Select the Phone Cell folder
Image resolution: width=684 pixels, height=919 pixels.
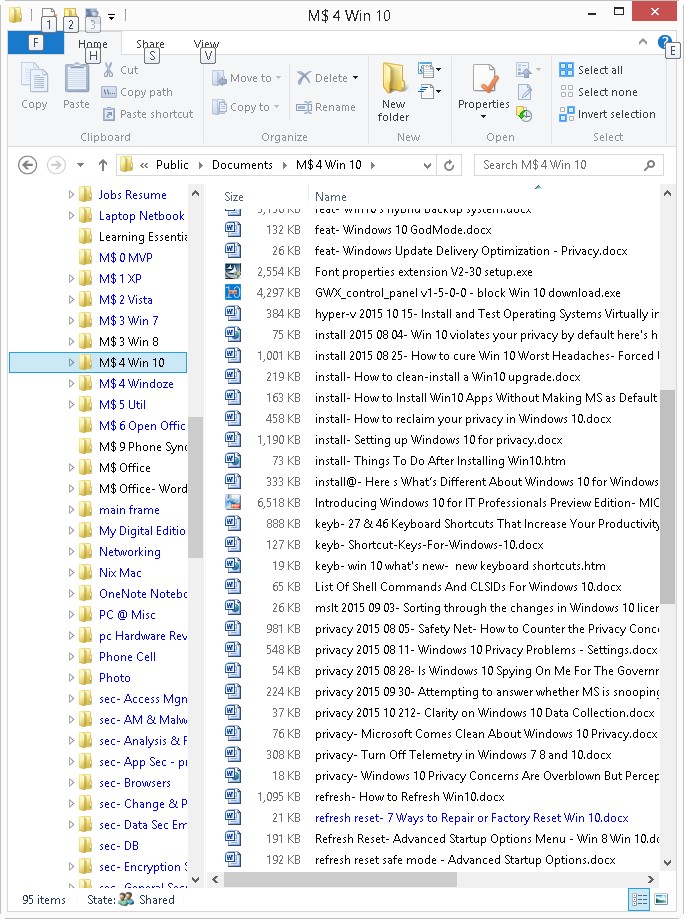[127, 656]
